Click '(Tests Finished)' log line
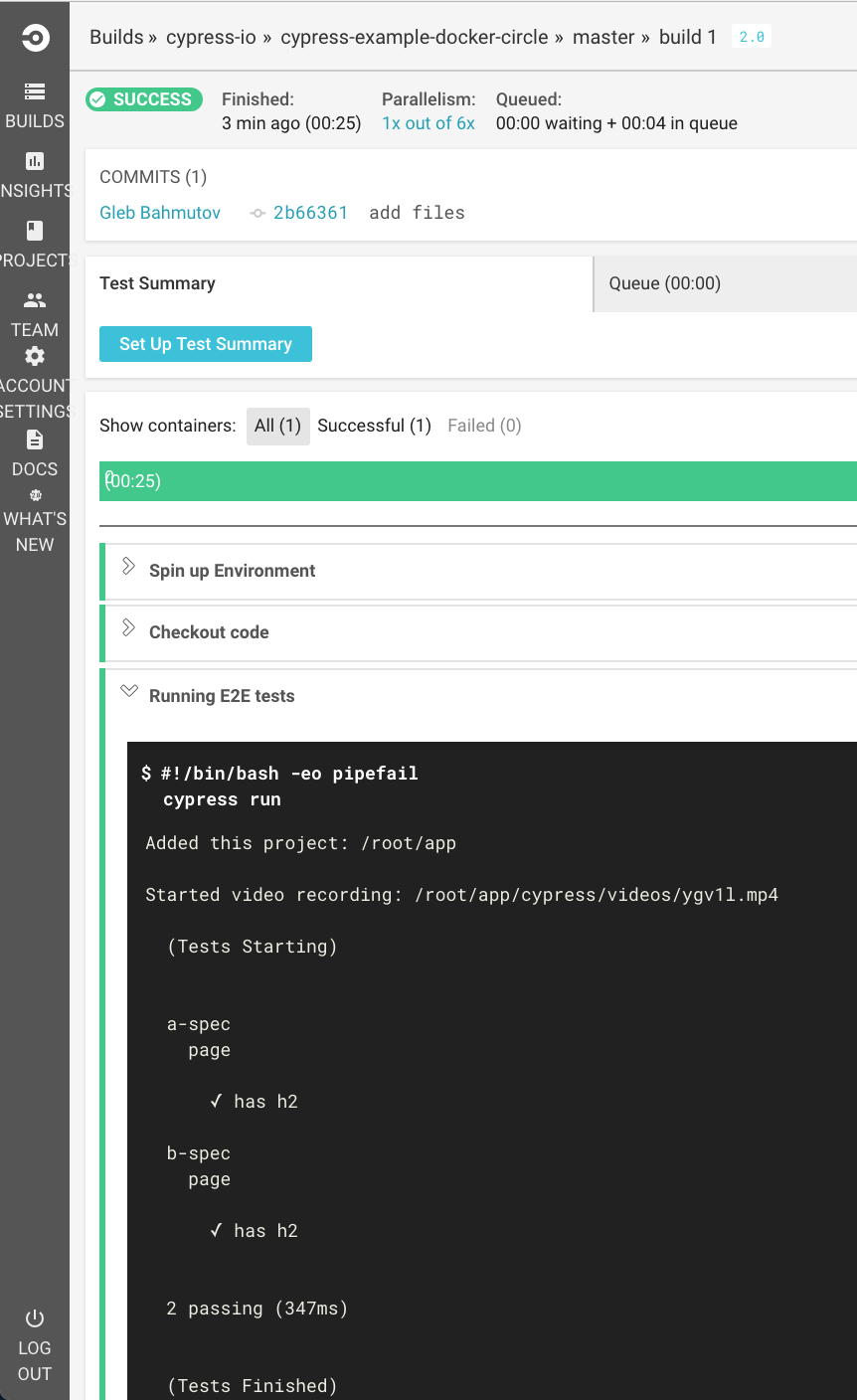This screenshot has height=1400, width=857. pyautogui.click(x=253, y=1386)
